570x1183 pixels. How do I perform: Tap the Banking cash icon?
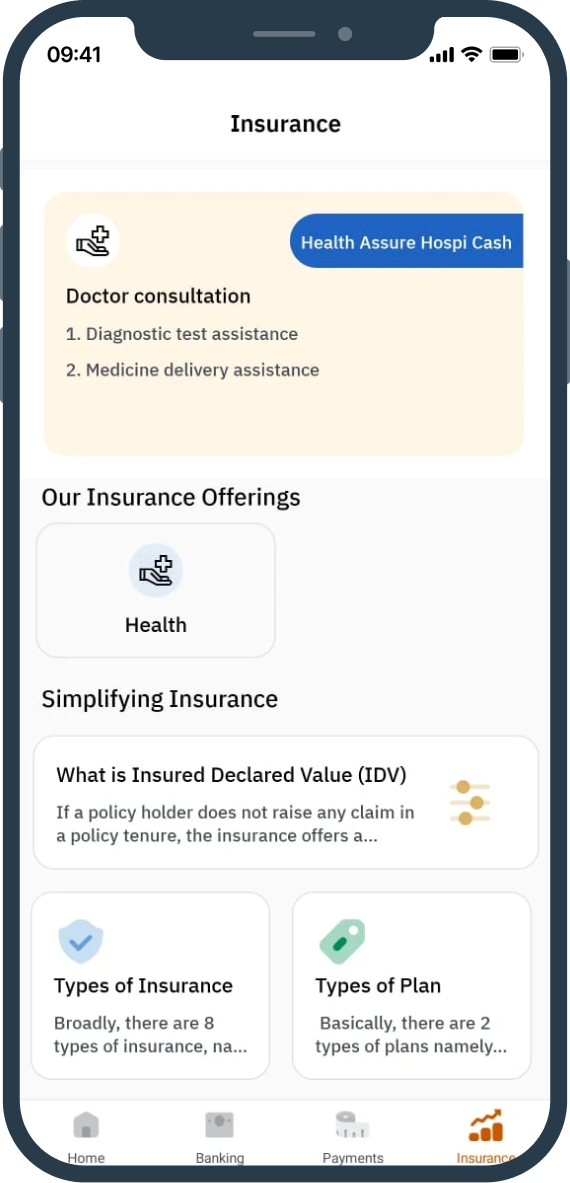(x=219, y=1125)
